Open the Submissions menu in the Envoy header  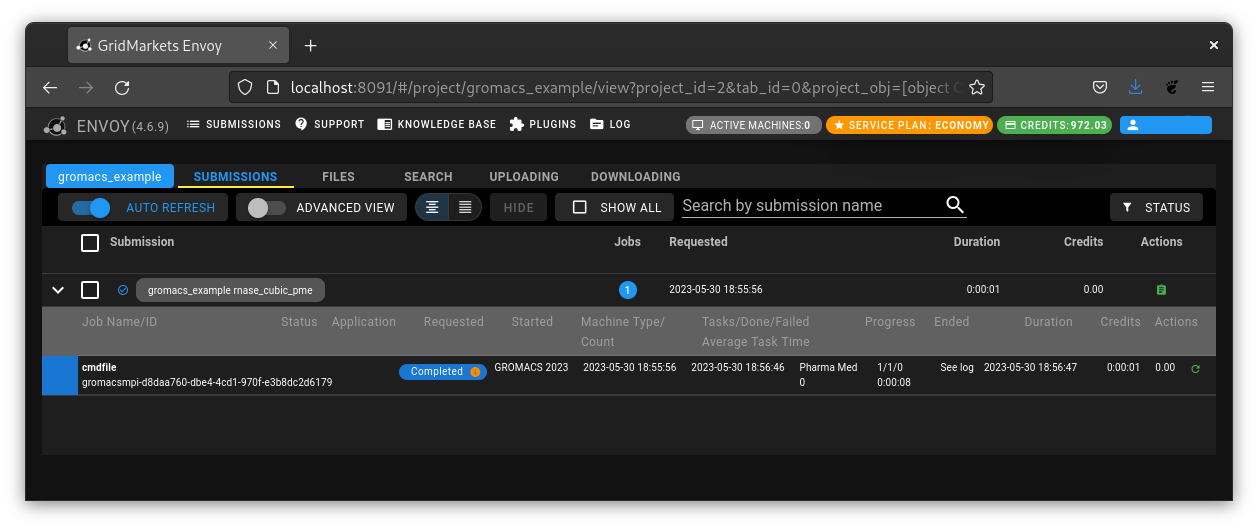(234, 125)
